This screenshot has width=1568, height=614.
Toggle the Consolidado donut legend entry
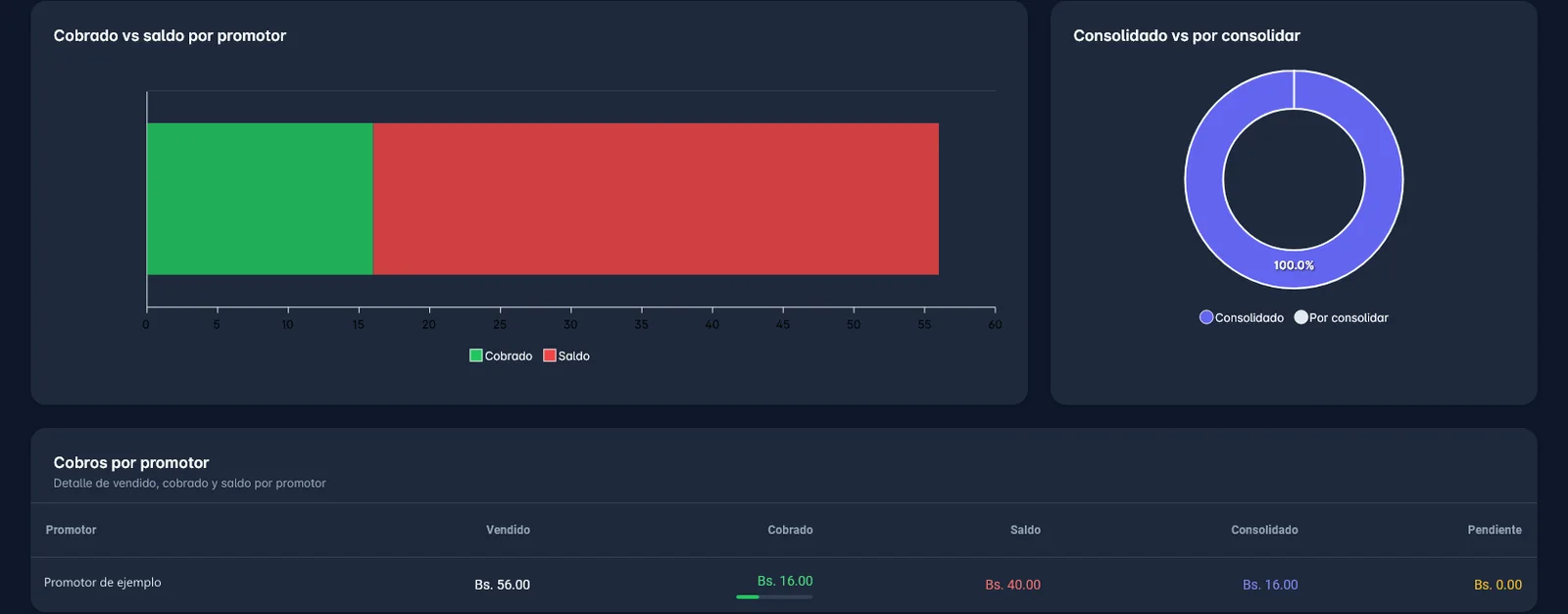[1242, 317]
